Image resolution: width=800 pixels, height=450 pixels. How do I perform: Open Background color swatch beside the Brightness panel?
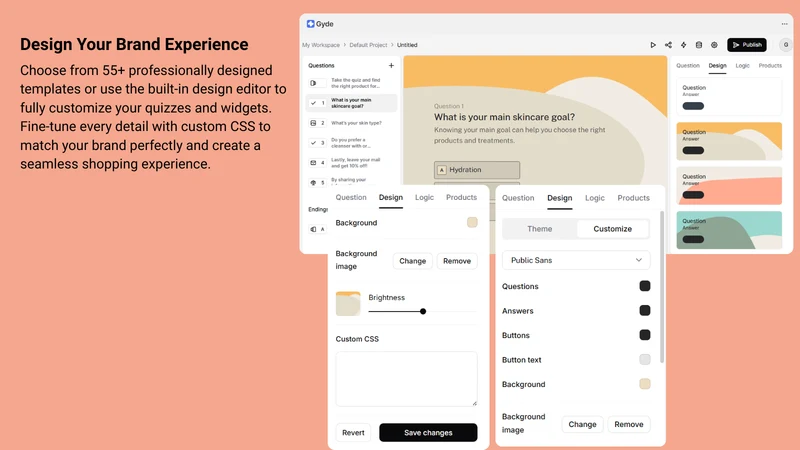(472, 222)
